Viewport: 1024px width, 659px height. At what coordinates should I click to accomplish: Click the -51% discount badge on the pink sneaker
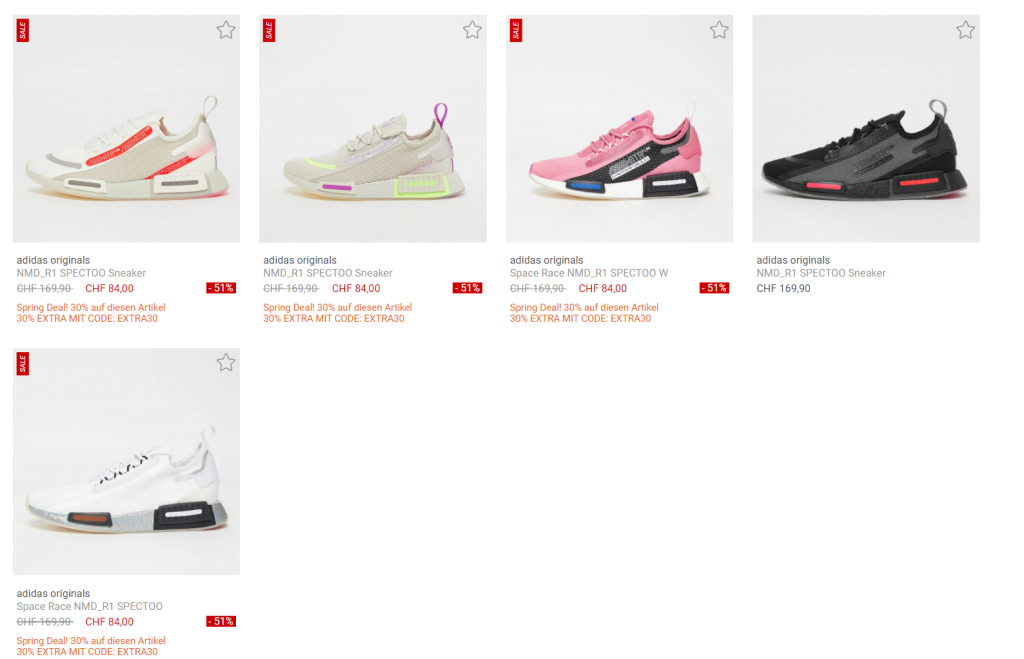[x=714, y=288]
